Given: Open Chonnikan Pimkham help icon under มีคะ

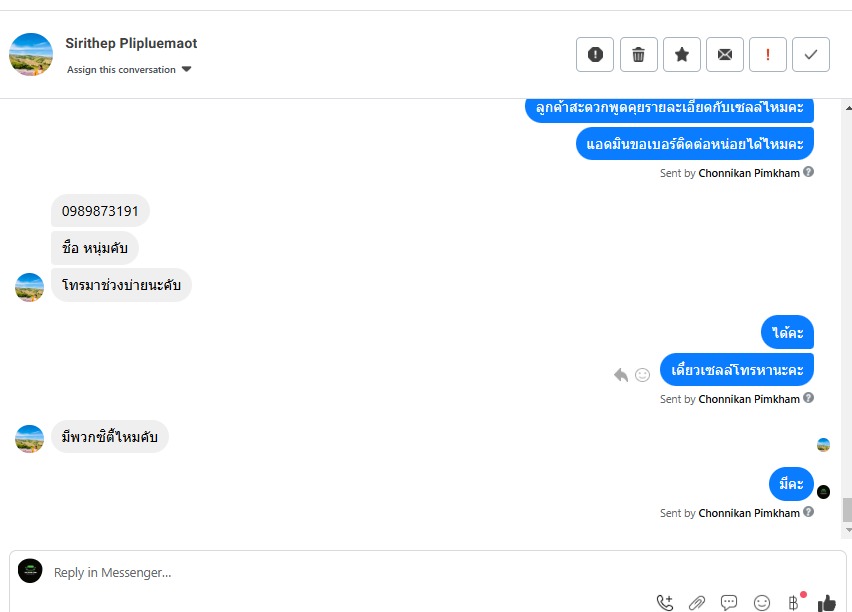Looking at the screenshot, I should [809, 512].
